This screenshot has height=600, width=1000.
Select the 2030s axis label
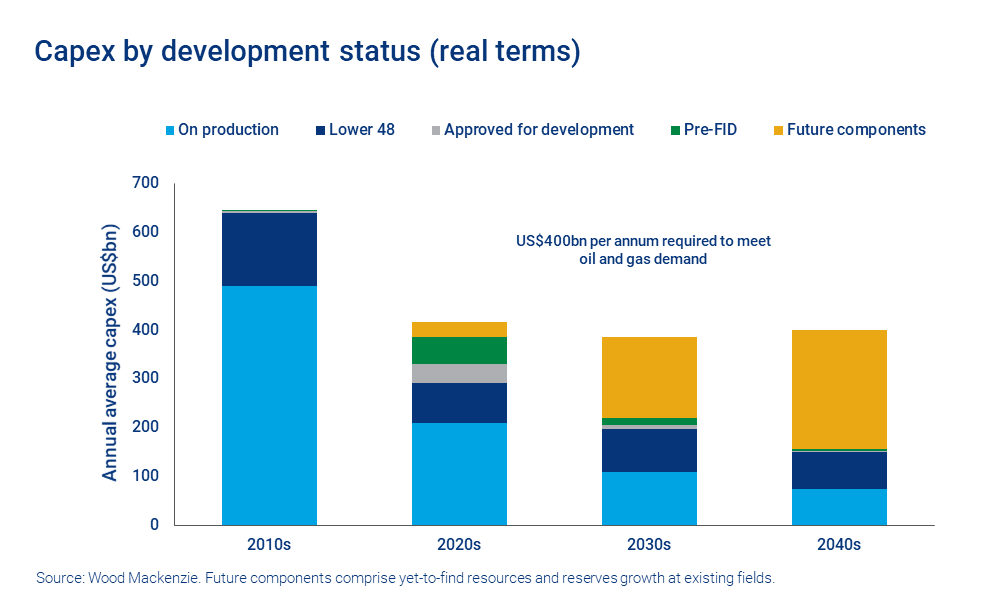(x=648, y=545)
